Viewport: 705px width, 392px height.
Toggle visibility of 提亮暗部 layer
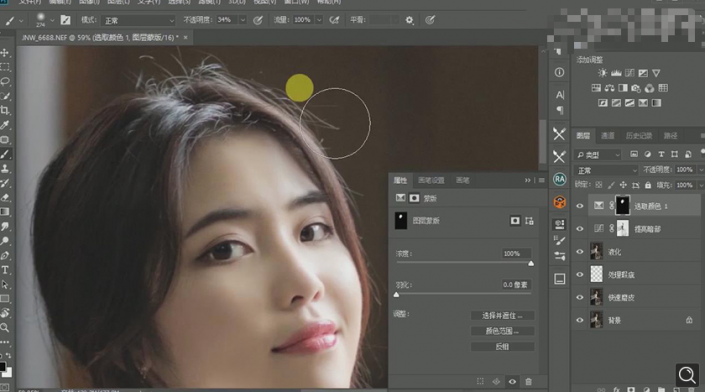(x=580, y=229)
